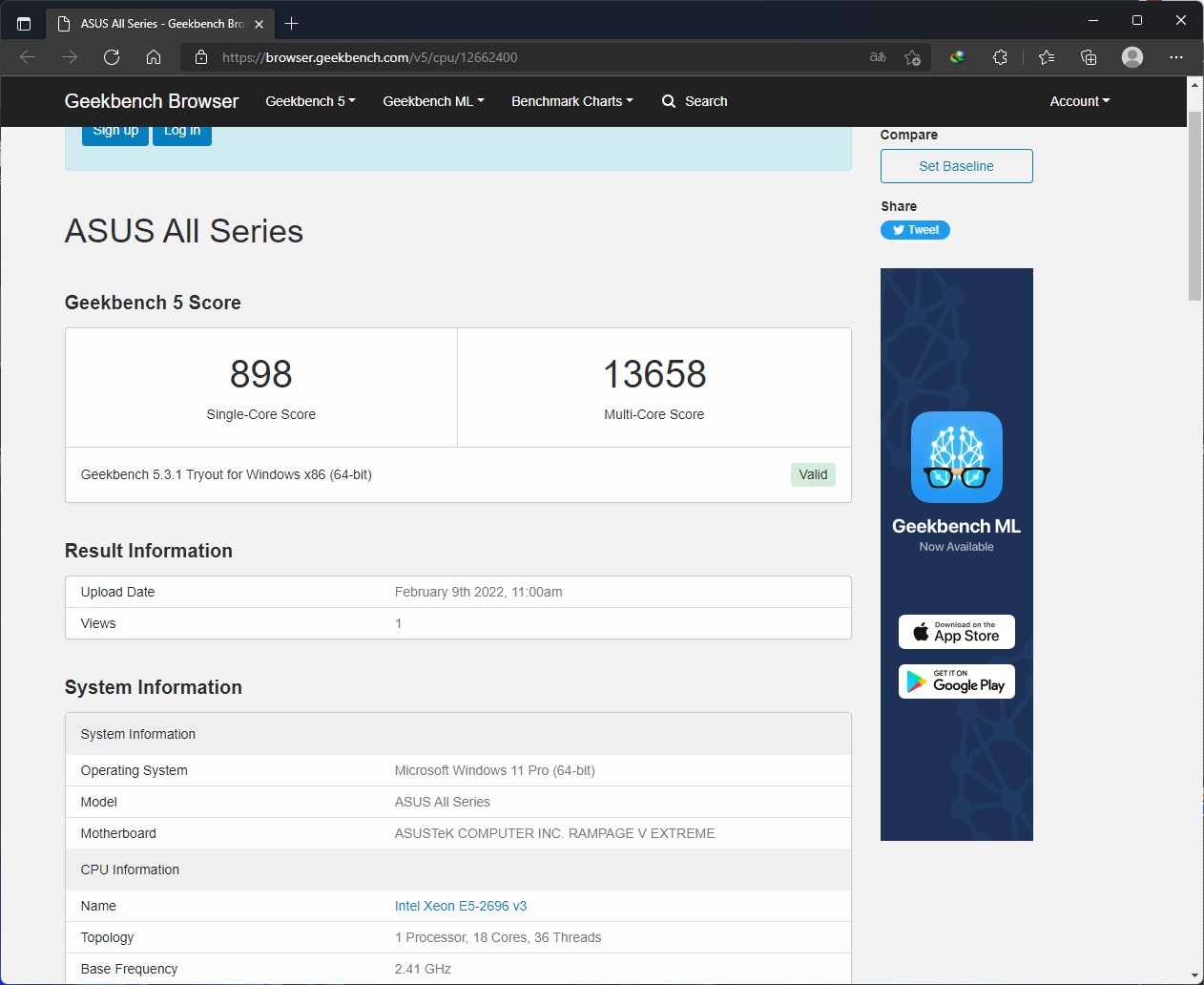
Task: Click the browser forward arrow
Action: tap(70, 57)
